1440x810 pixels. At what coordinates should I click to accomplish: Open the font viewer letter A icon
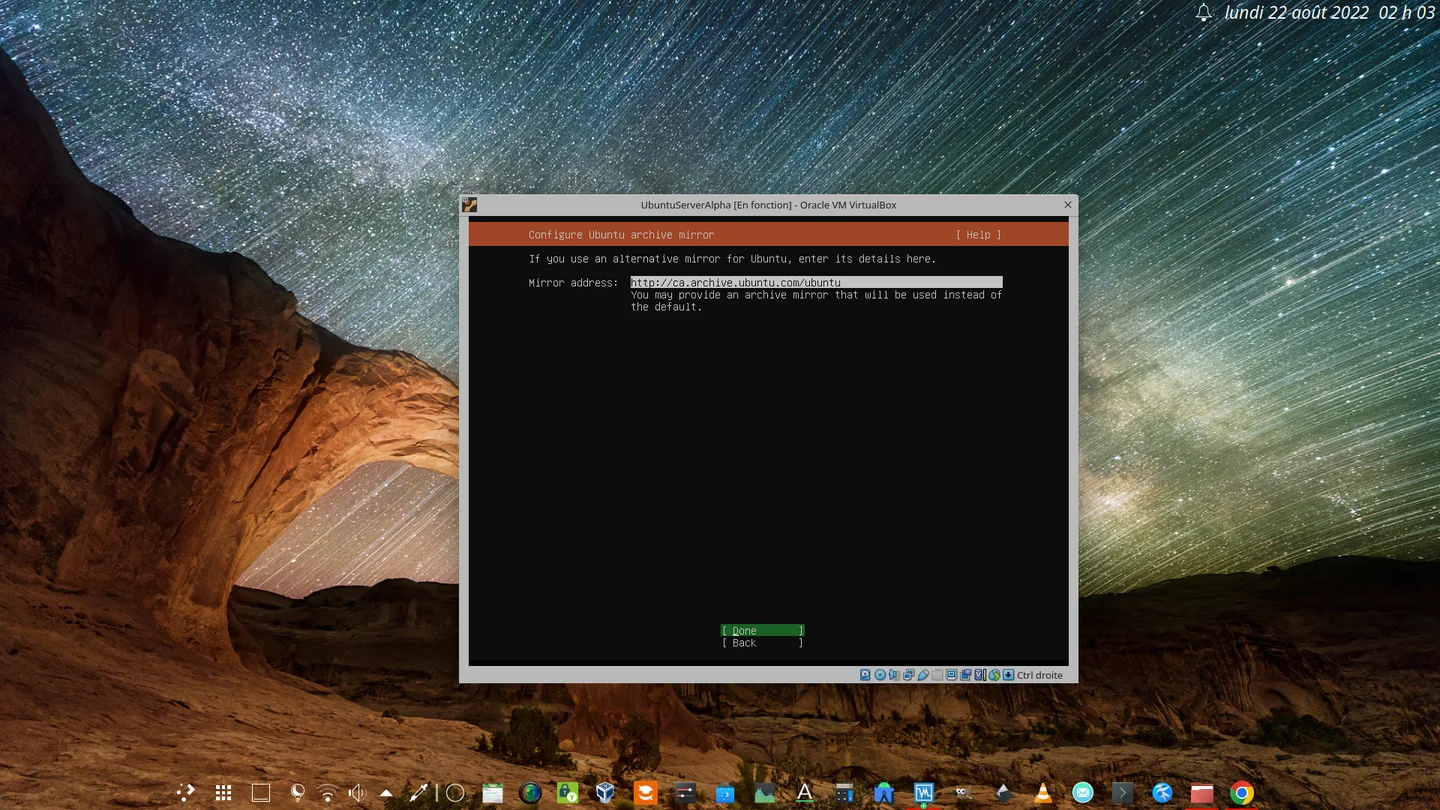coord(804,793)
